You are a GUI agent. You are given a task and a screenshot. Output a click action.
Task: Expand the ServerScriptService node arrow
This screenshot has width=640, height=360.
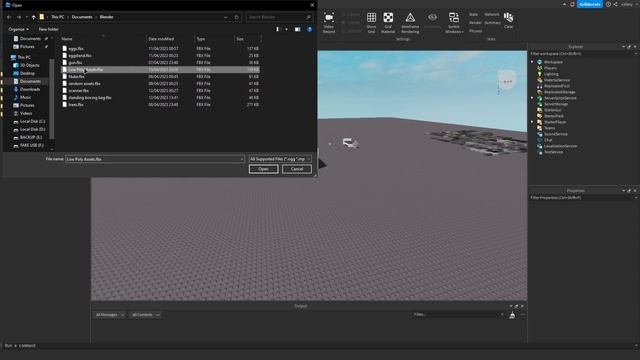532,98
